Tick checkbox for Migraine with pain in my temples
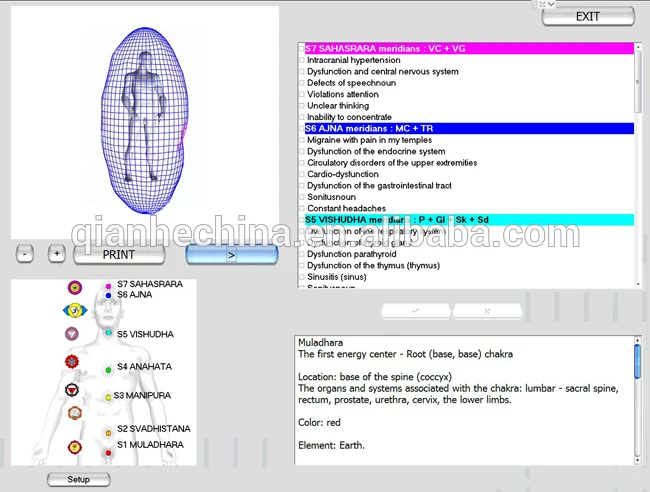This screenshot has height=492, width=650. pyautogui.click(x=302, y=140)
